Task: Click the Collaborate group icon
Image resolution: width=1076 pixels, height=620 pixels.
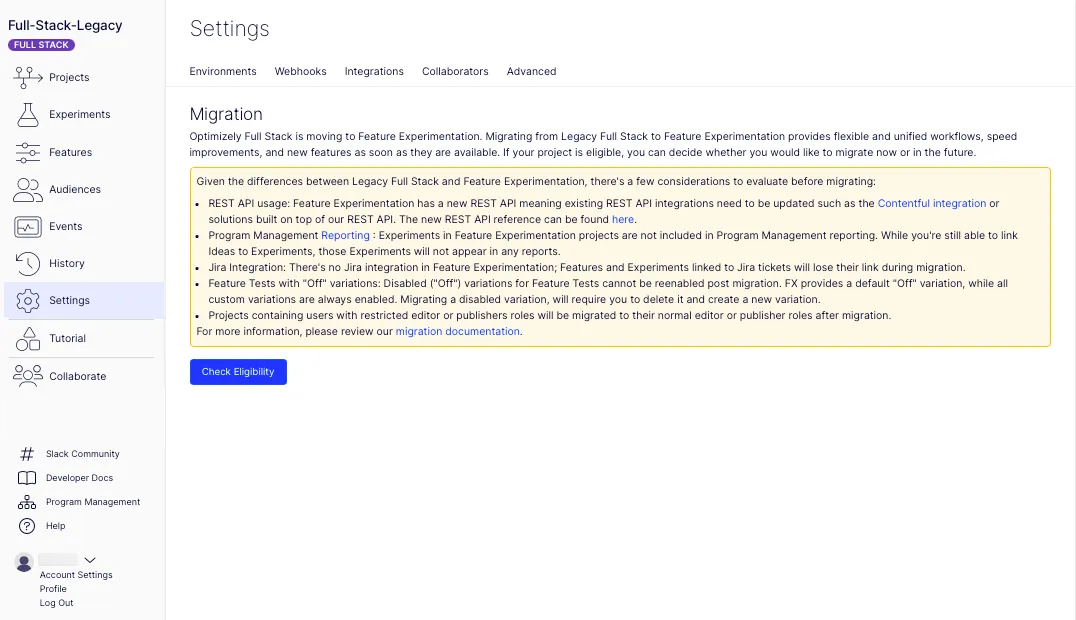Action: coord(27,376)
